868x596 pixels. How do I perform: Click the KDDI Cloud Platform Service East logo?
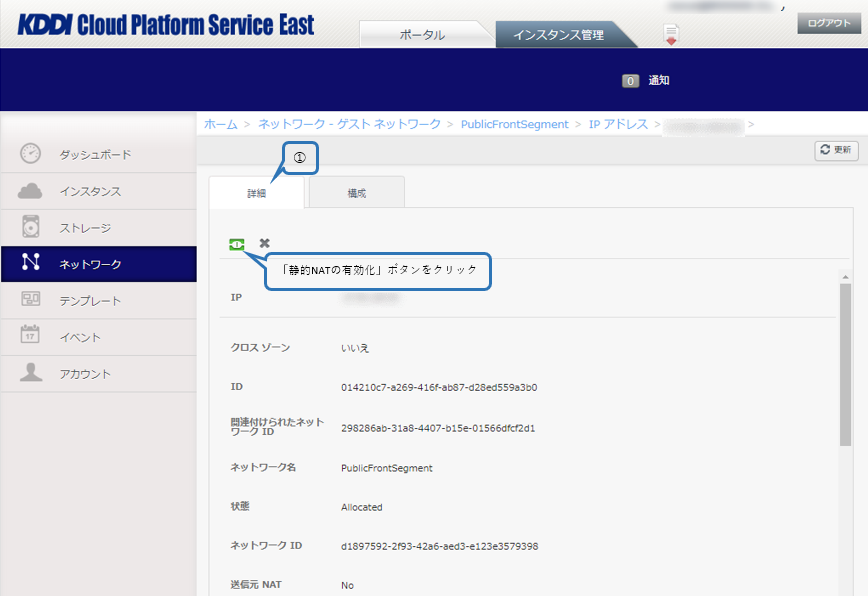coord(166,25)
